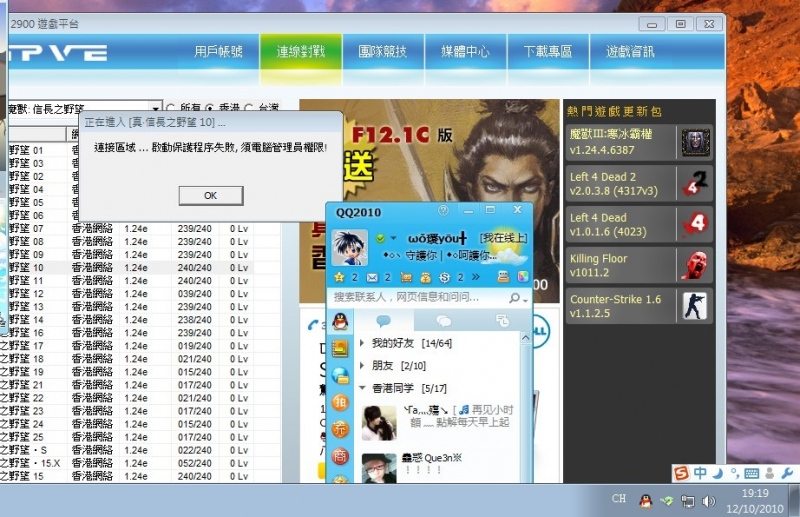
Task: Open the 下載專區 tab
Action: click(x=548, y=51)
